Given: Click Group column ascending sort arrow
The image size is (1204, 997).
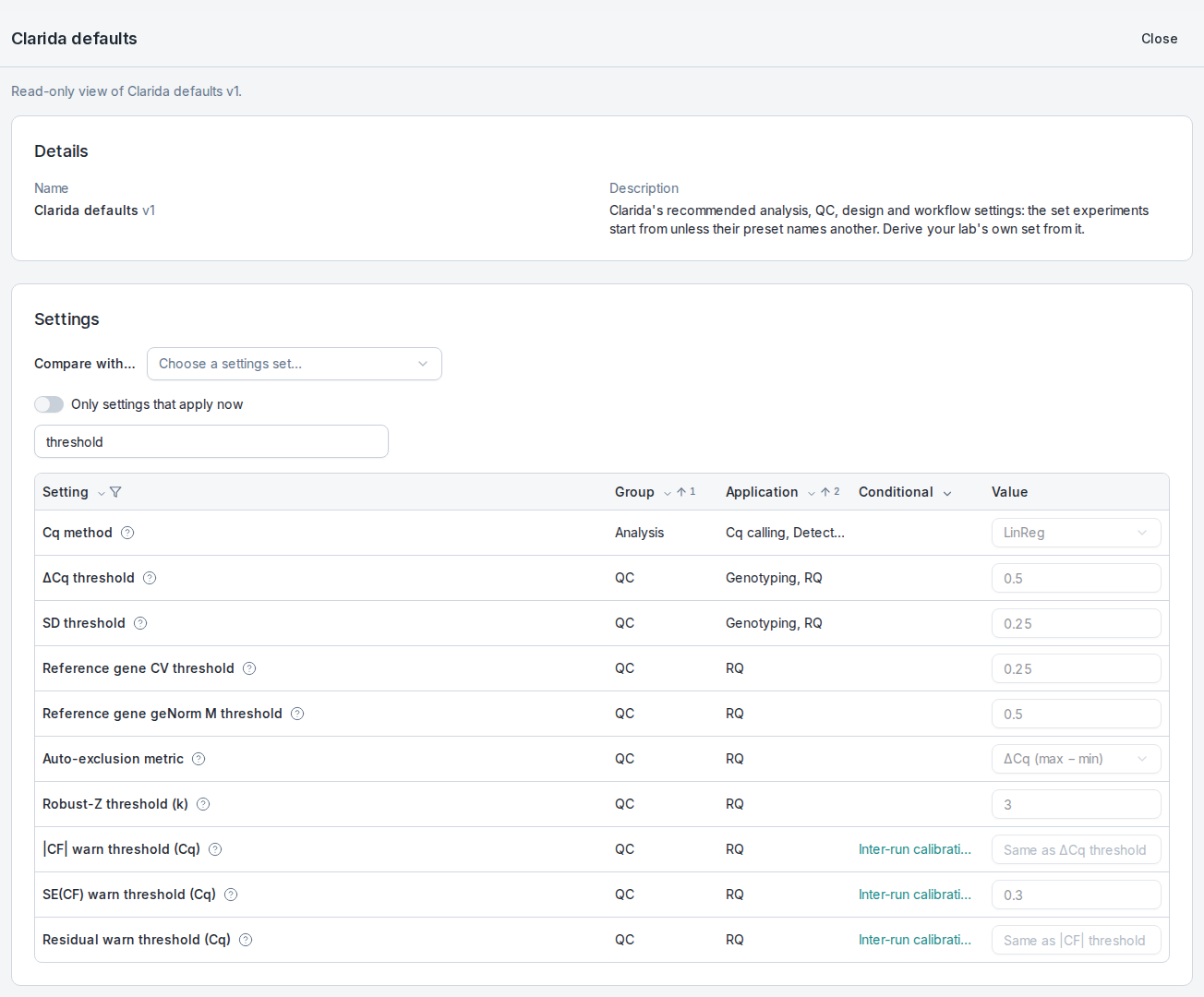Looking at the screenshot, I should point(681,492).
